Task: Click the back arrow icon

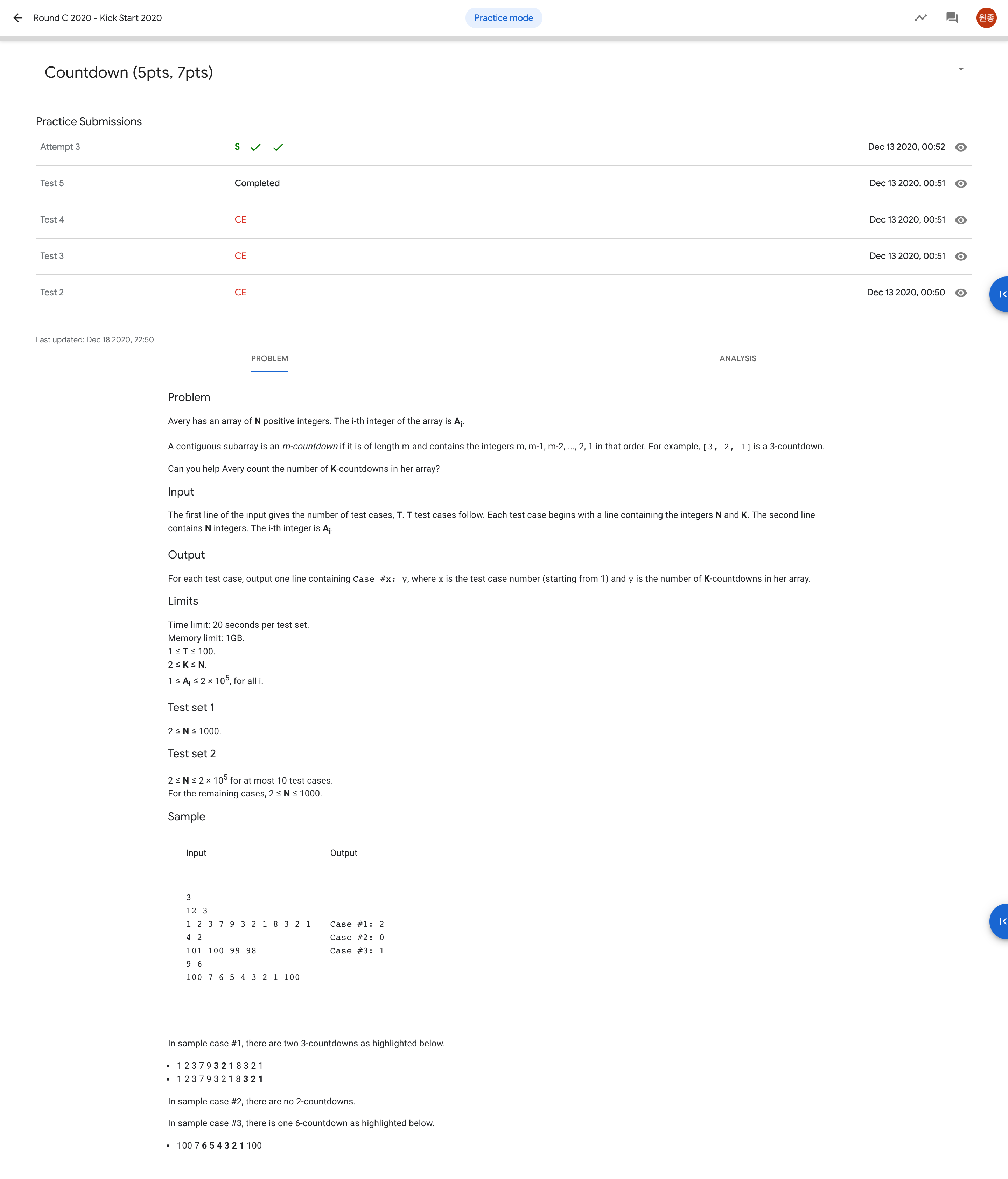Action: (18, 17)
